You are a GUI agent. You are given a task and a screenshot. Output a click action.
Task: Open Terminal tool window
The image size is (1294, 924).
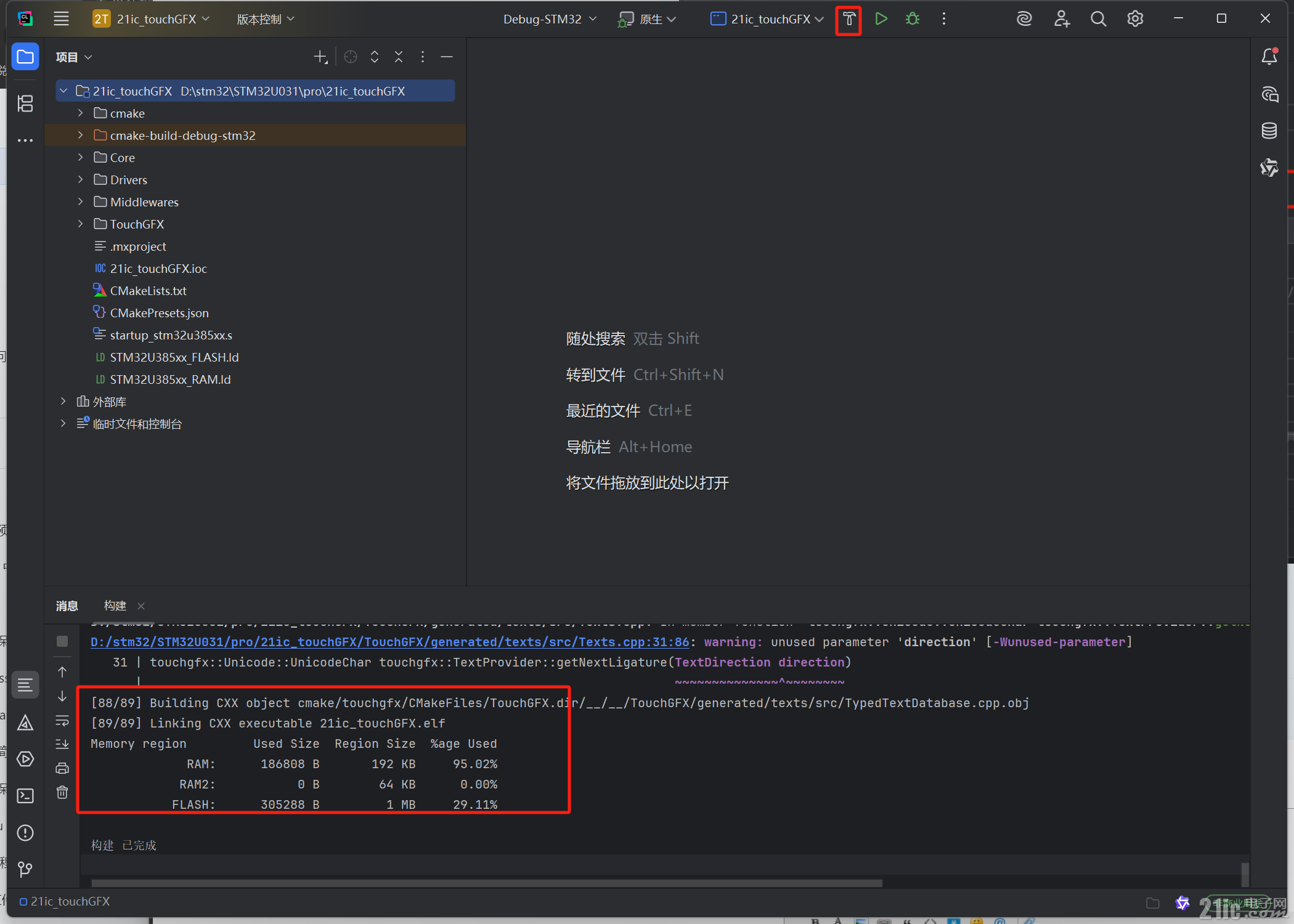coord(25,796)
